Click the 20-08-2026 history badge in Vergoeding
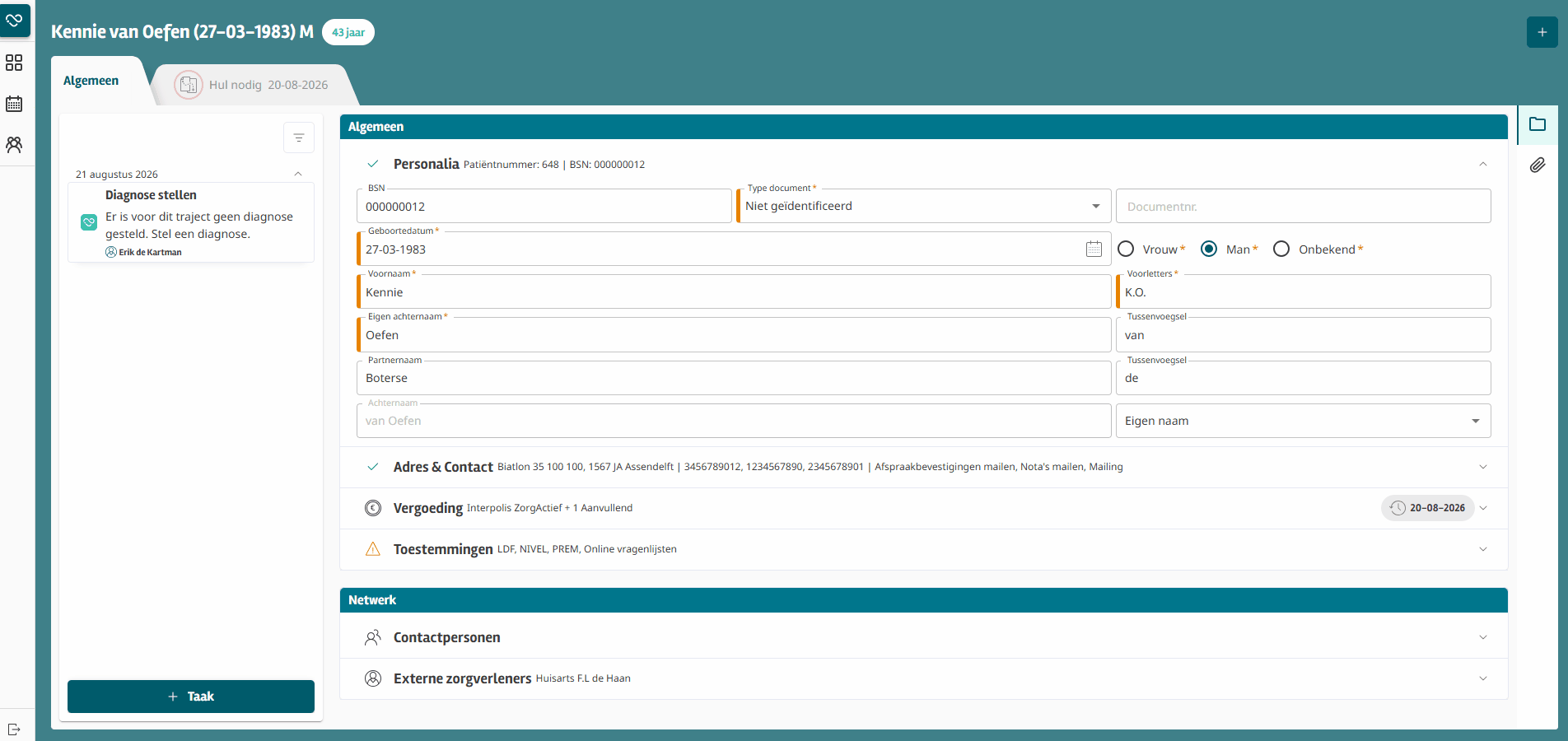This screenshot has height=741, width=1568. pyautogui.click(x=1427, y=508)
